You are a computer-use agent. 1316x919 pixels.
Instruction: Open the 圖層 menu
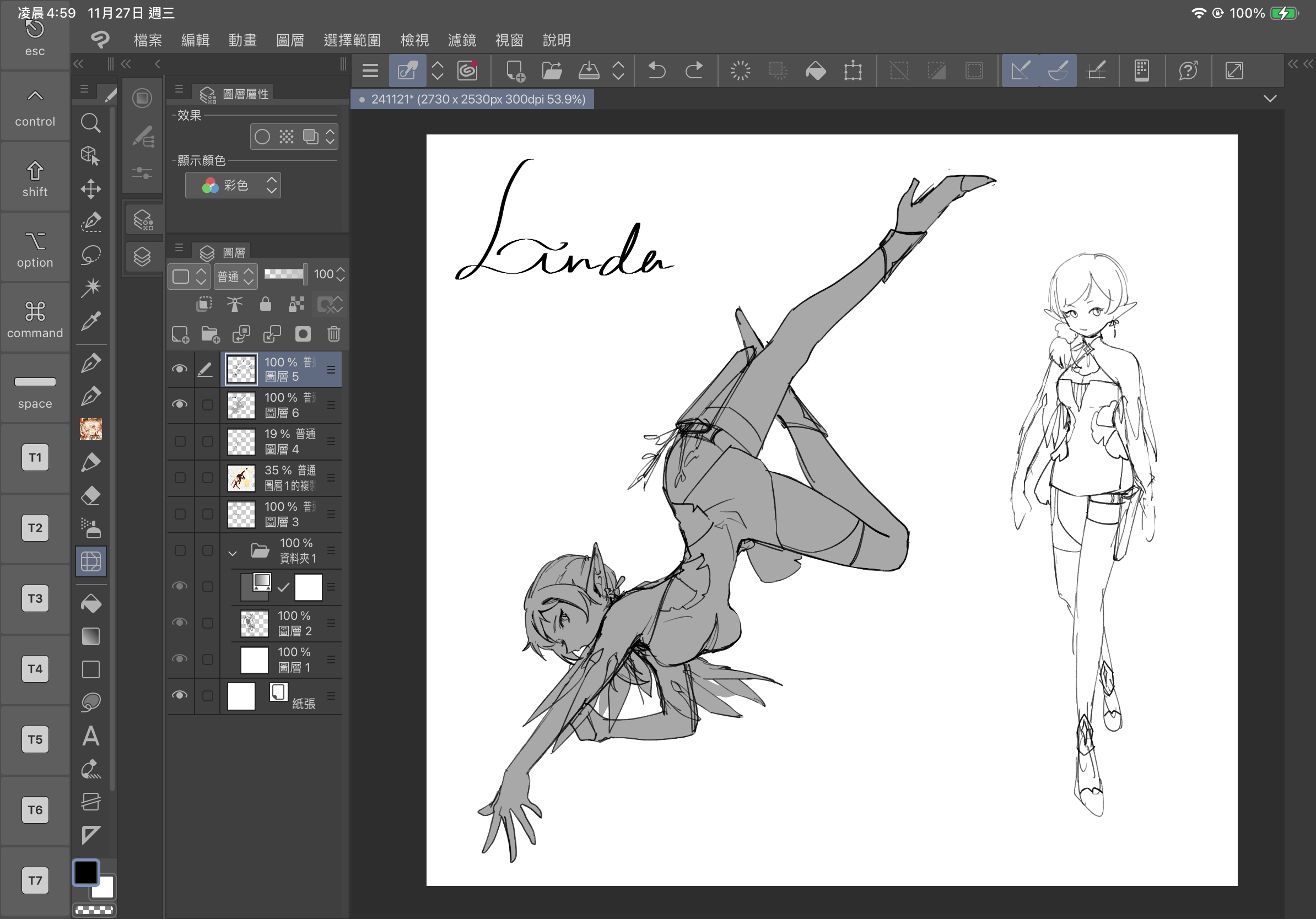click(x=290, y=40)
